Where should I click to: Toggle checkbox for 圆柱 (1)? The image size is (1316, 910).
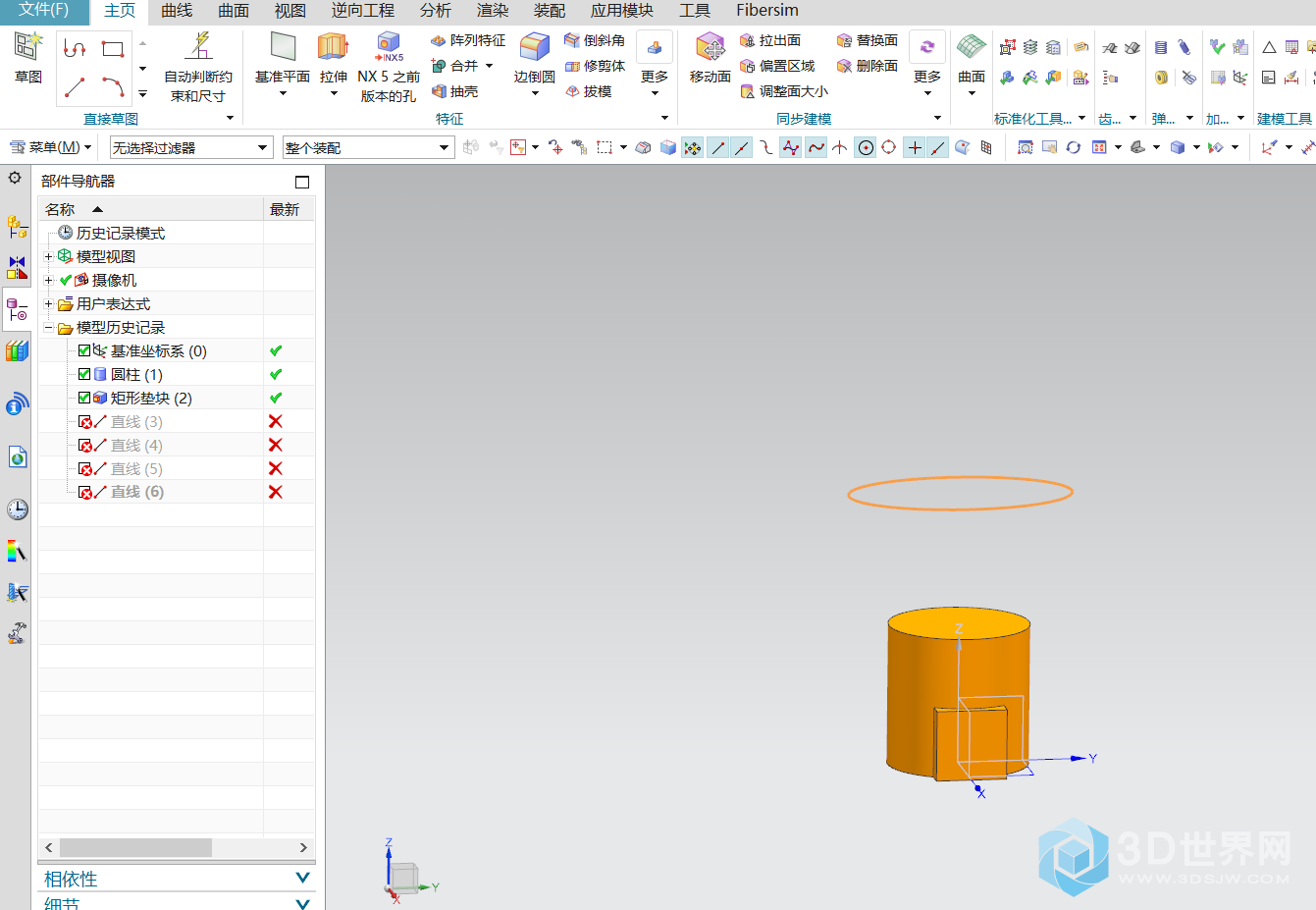click(84, 374)
